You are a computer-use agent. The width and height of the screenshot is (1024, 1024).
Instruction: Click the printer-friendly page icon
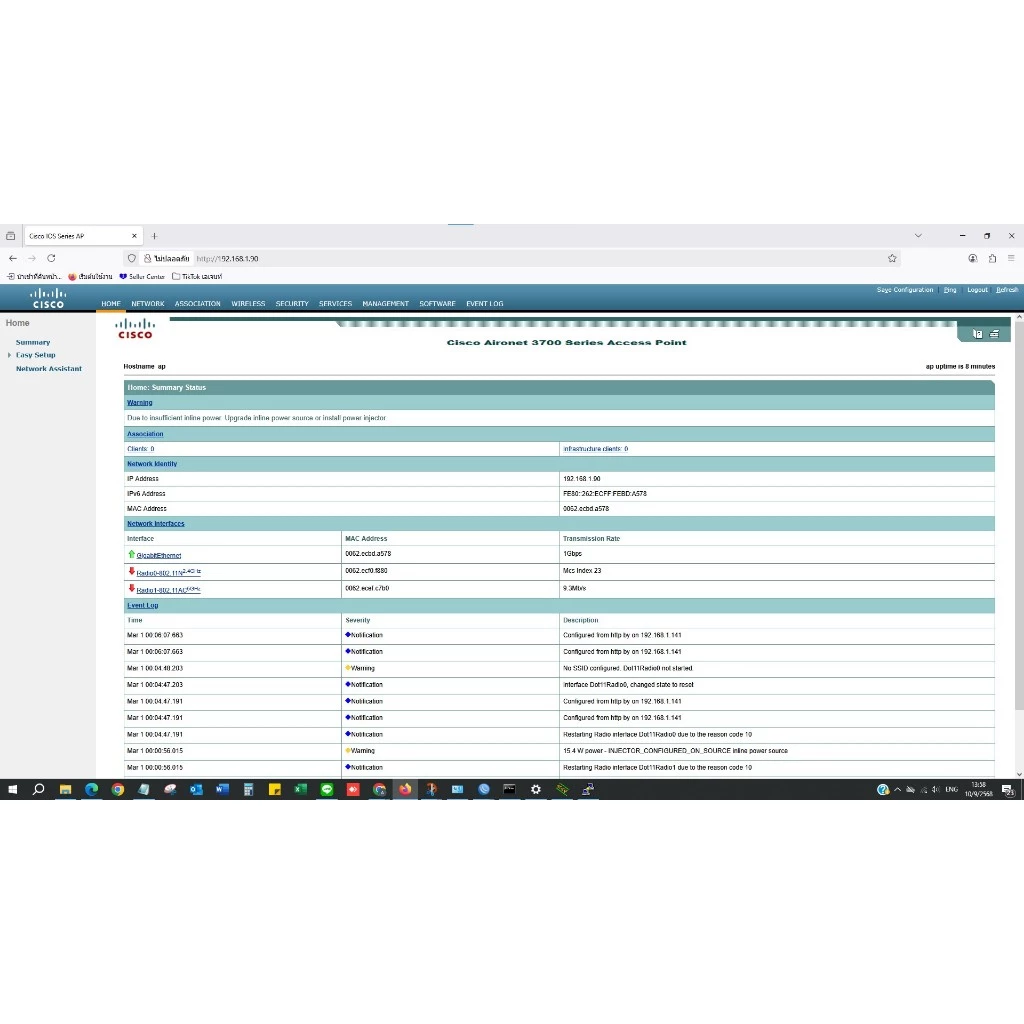pos(994,334)
